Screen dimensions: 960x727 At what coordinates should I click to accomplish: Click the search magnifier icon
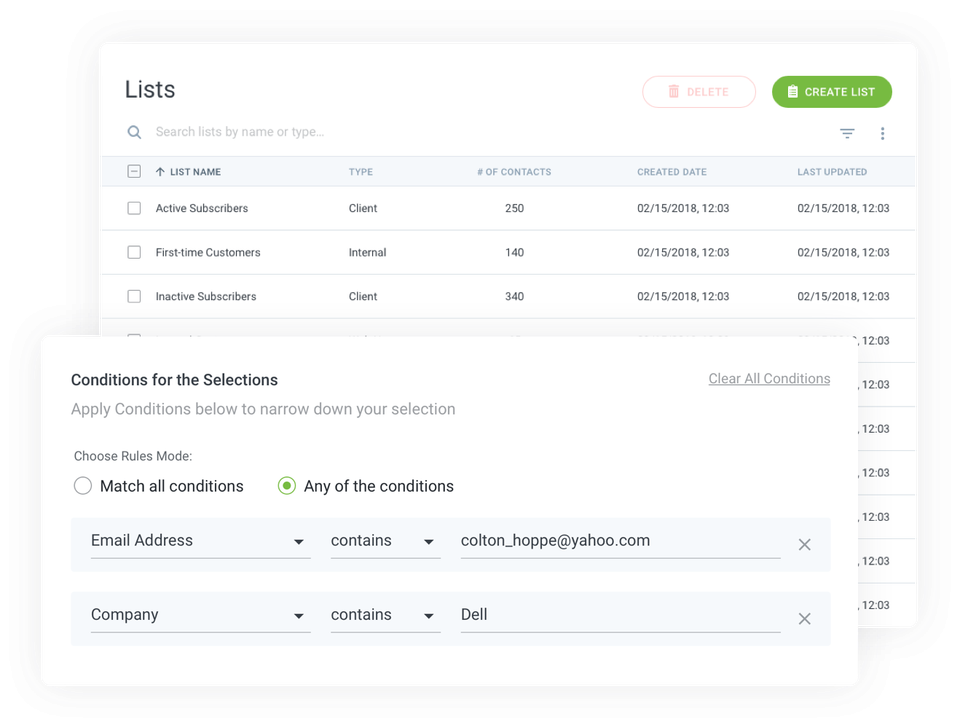click(134, 132)
